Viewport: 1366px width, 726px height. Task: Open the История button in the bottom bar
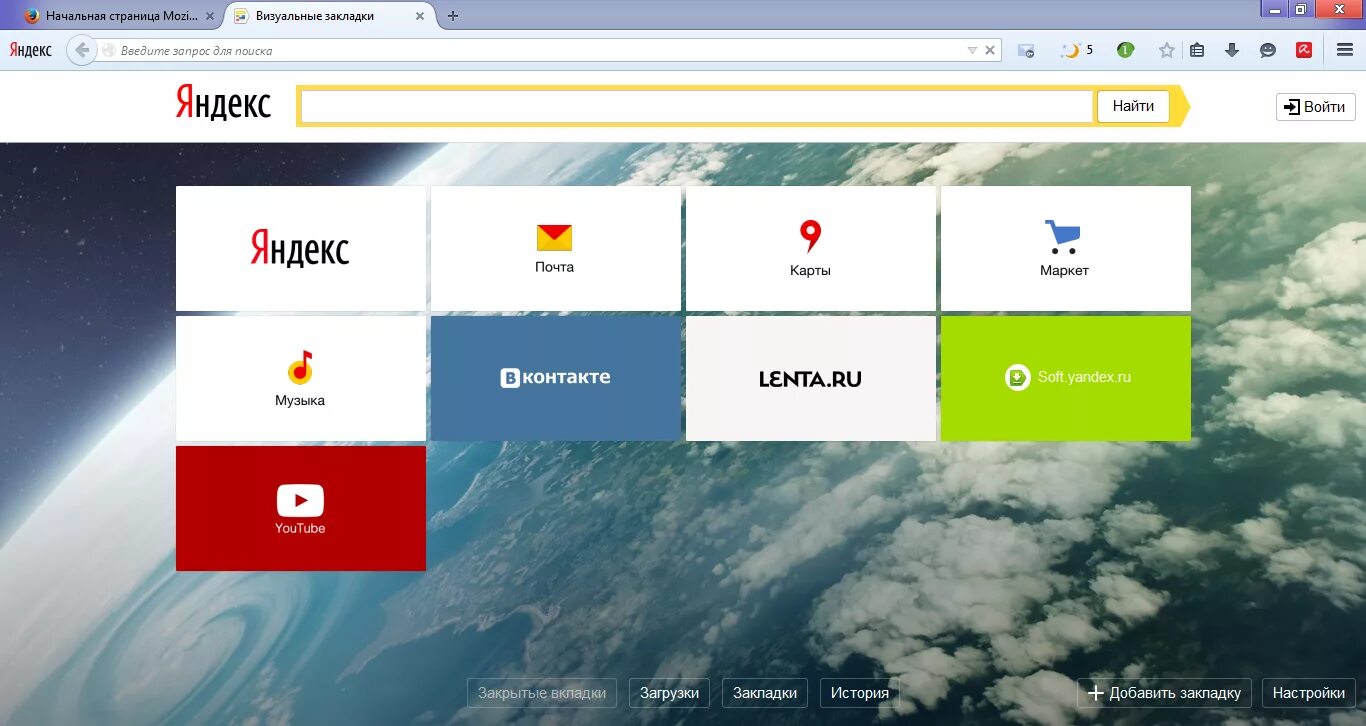[860, 693]
